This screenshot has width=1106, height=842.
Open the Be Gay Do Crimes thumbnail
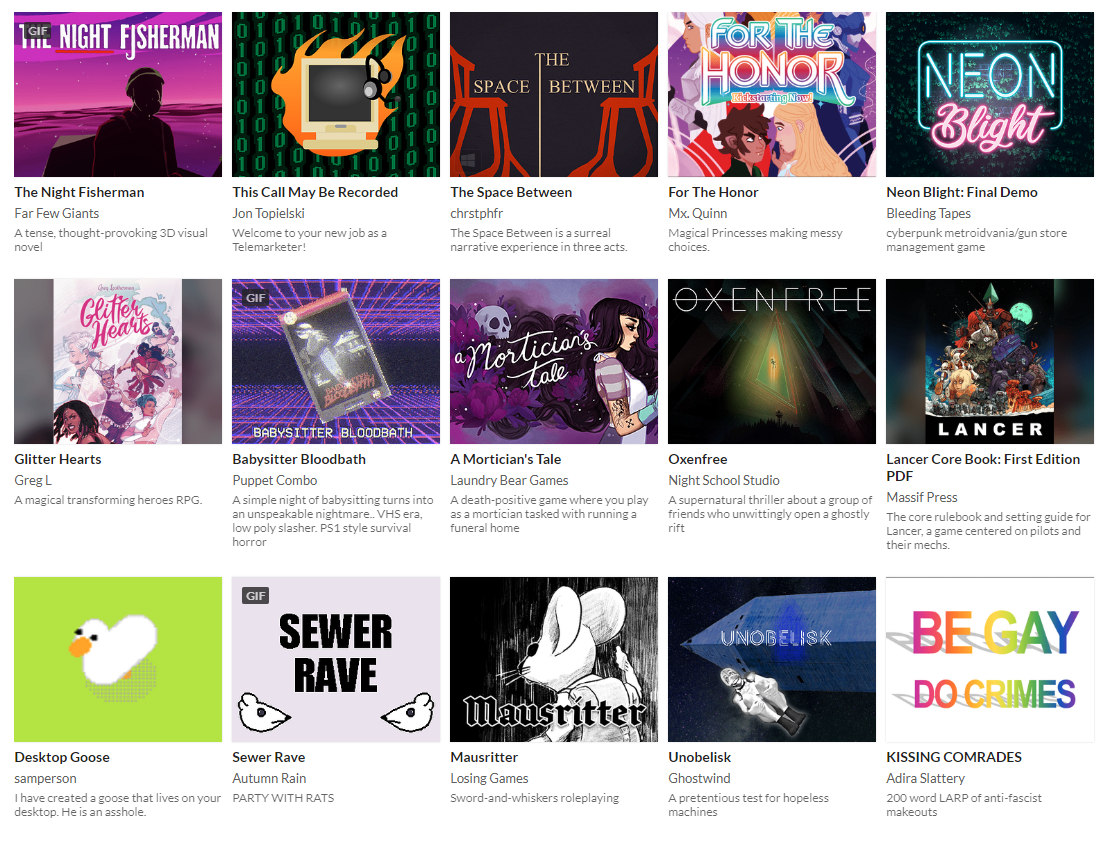pyautogui.click(x=990, y=659)
